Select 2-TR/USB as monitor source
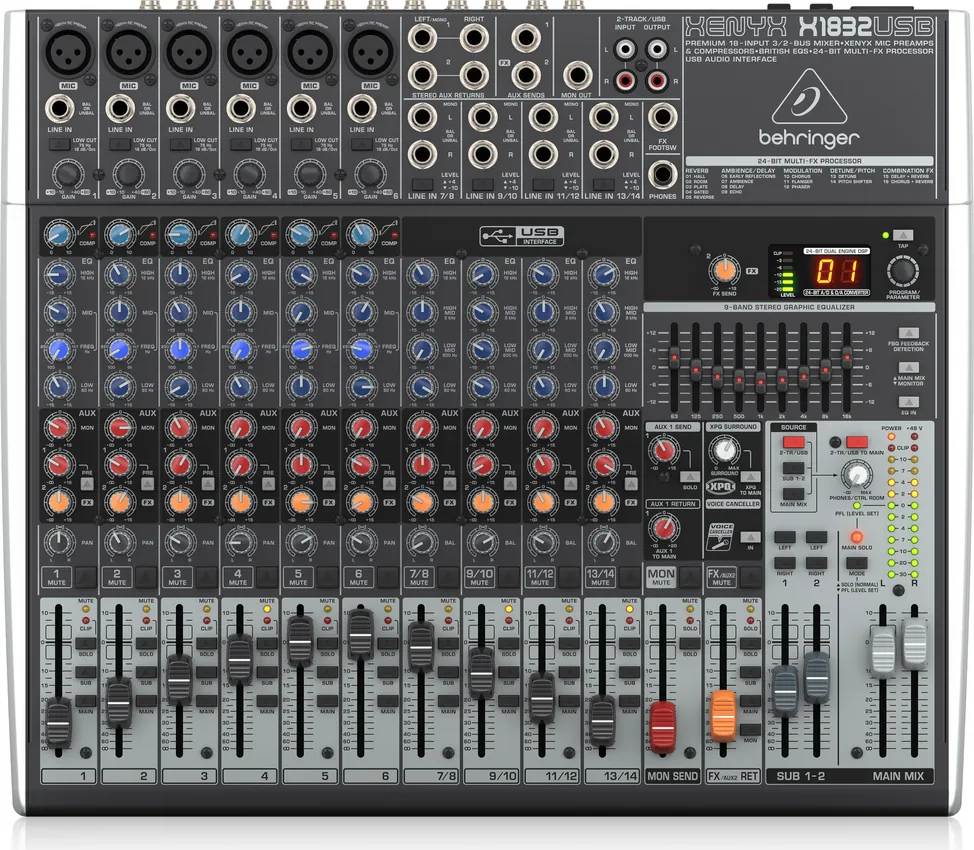This screenshot has width=974, height=850. (793, 442)
